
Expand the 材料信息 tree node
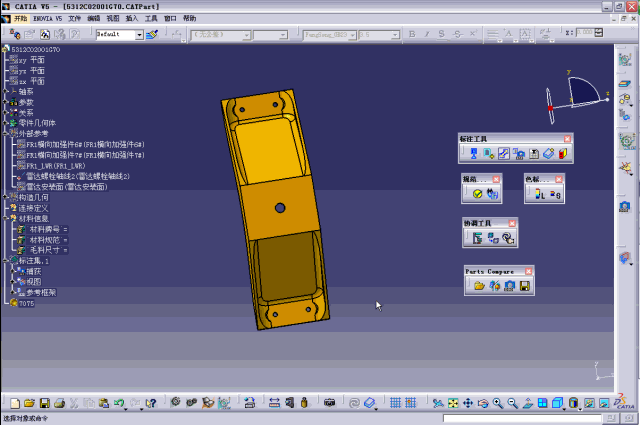tap(7, 218)
